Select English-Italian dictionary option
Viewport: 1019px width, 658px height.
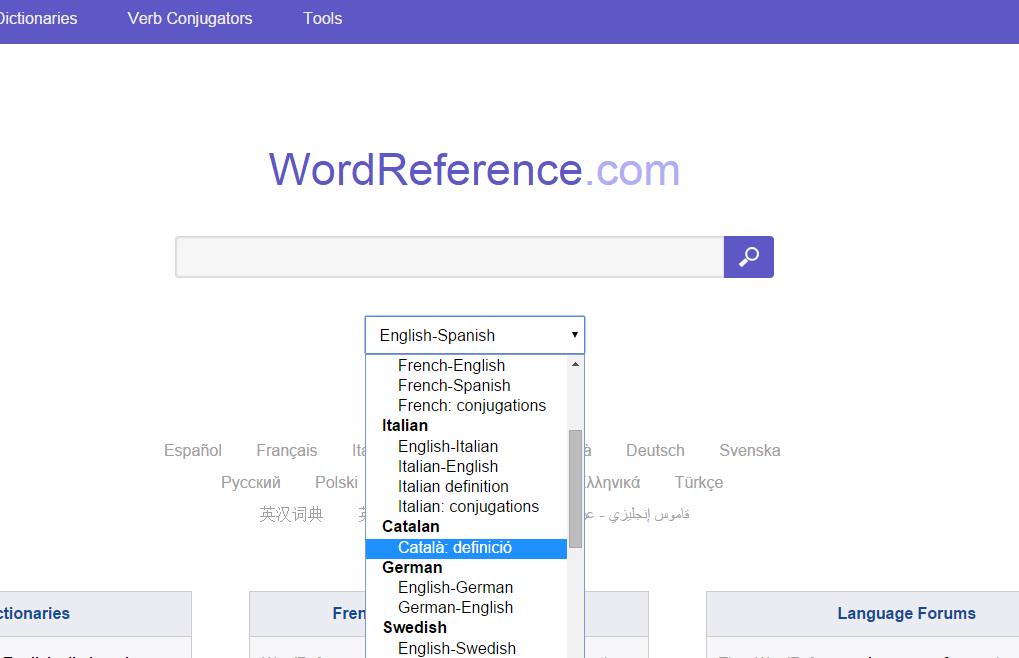(466, 446)
